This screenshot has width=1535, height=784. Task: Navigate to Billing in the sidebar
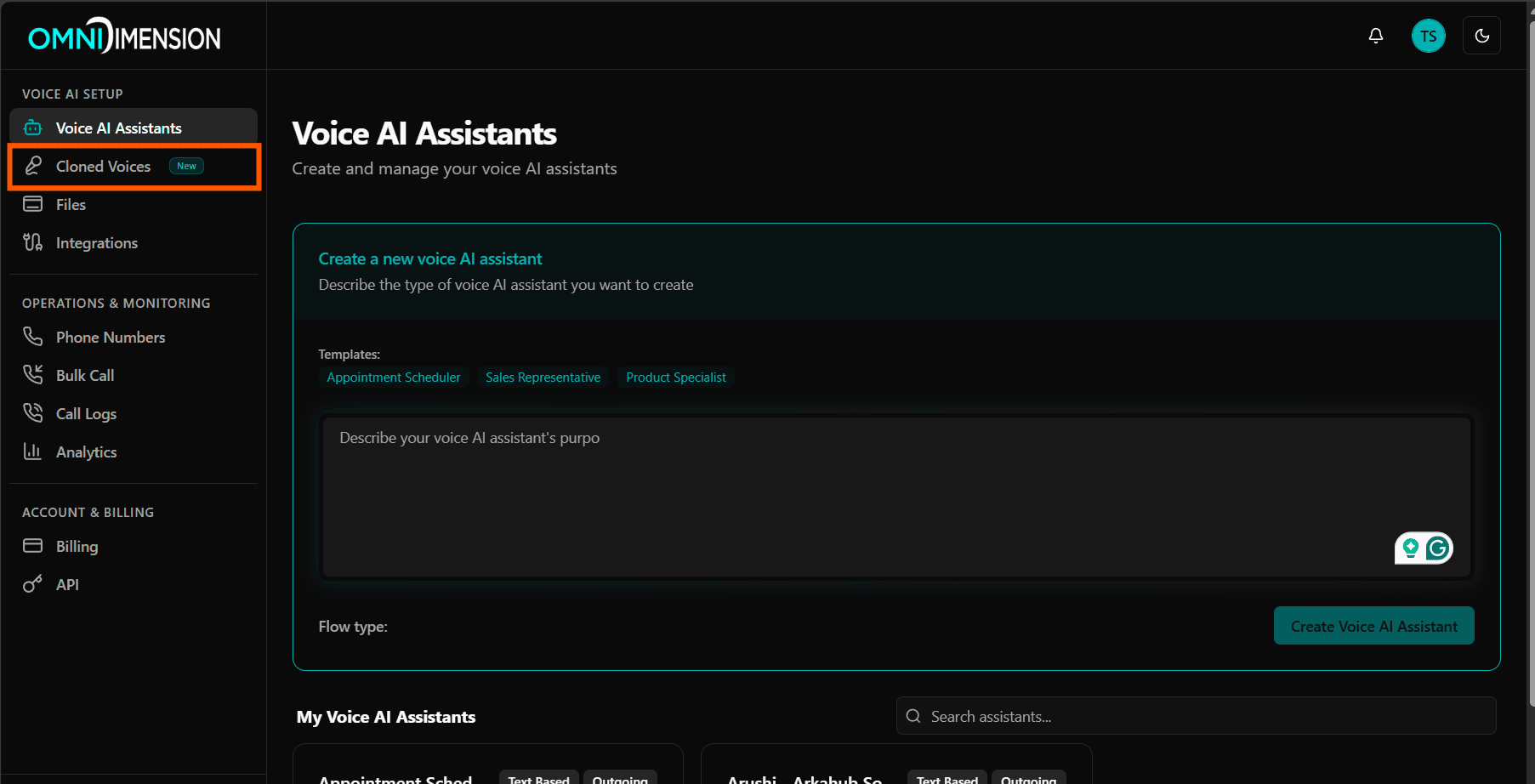pos(77,545)
